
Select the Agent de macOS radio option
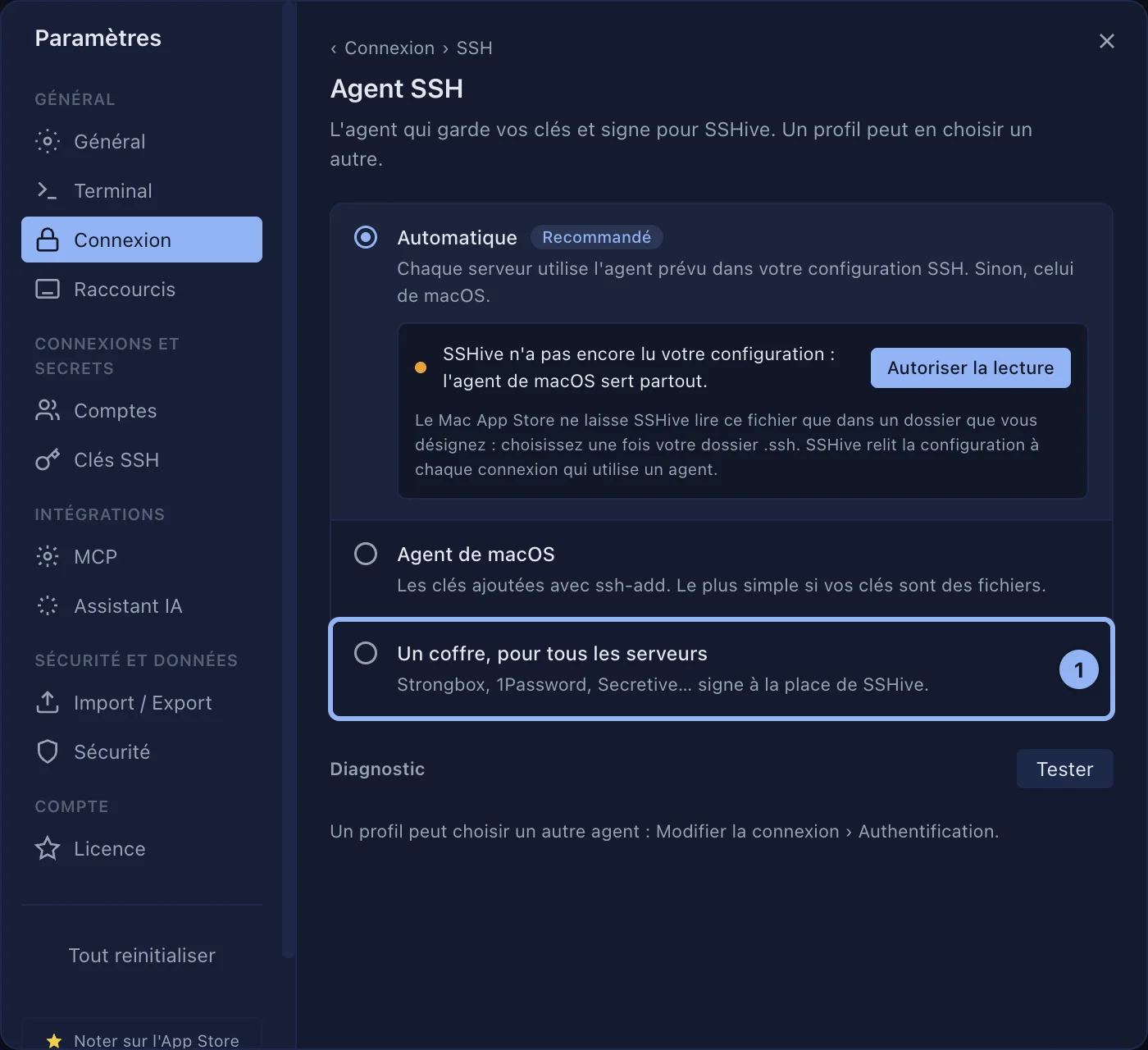click(366, 554)
